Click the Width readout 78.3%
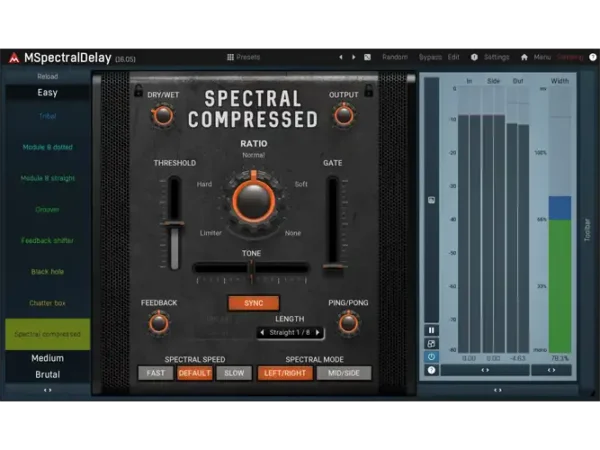The height and width of the screenshot is (450, 600). pos(560,359)
